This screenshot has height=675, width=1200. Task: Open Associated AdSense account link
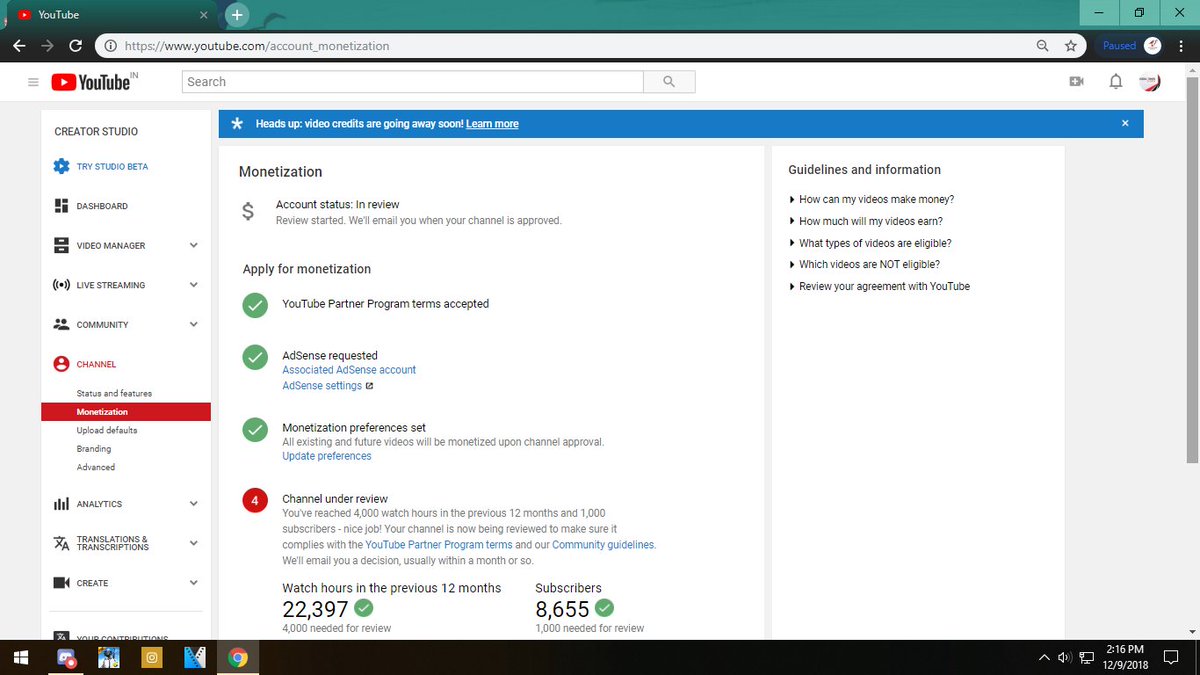349,370
